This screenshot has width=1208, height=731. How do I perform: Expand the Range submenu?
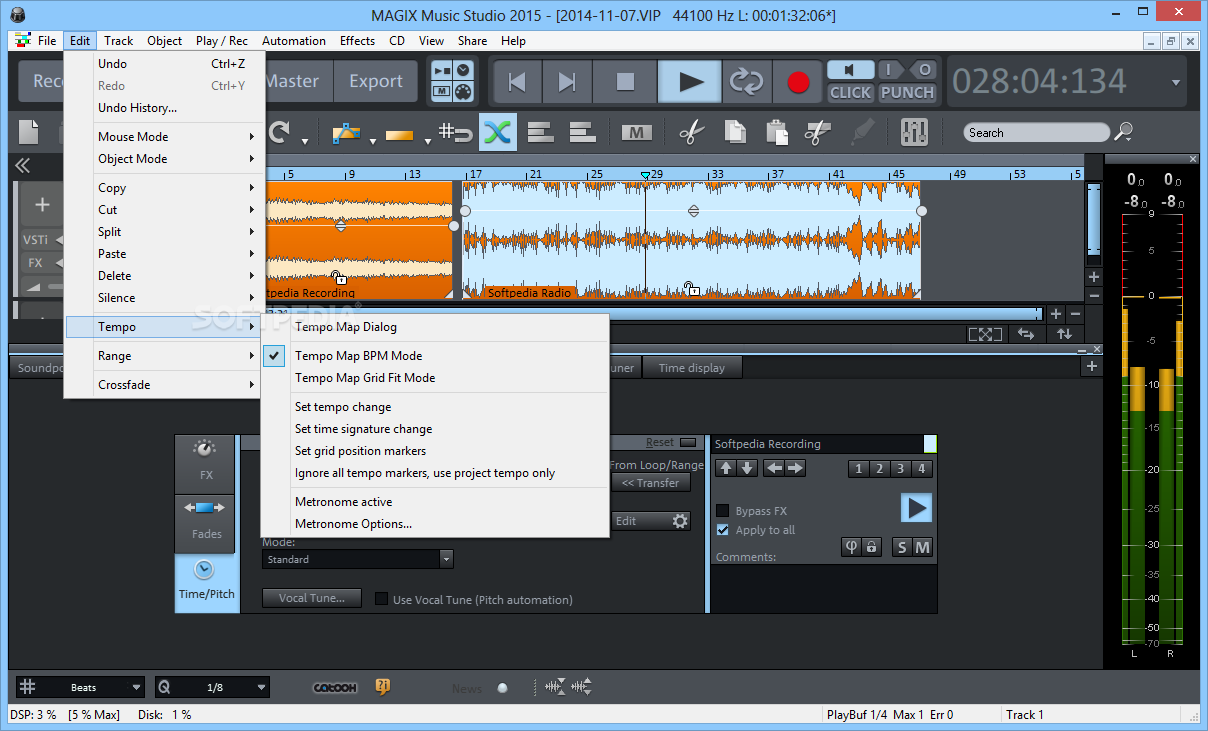[164, 356]
